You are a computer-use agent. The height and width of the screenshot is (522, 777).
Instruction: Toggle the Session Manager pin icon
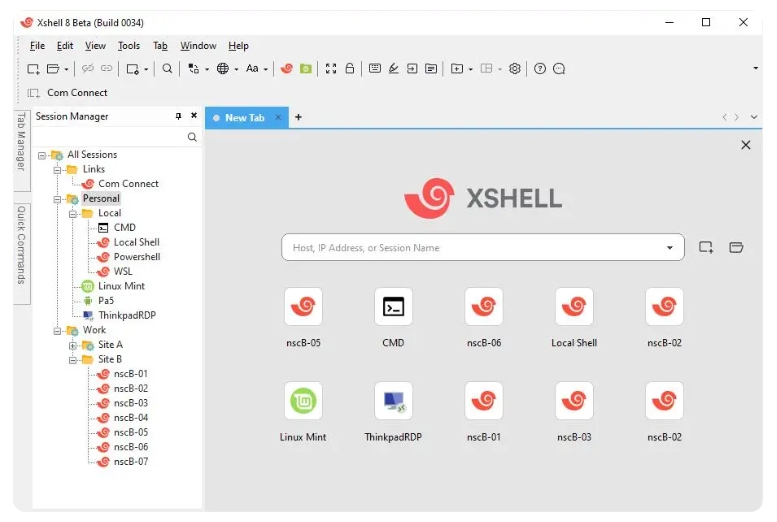178,116
